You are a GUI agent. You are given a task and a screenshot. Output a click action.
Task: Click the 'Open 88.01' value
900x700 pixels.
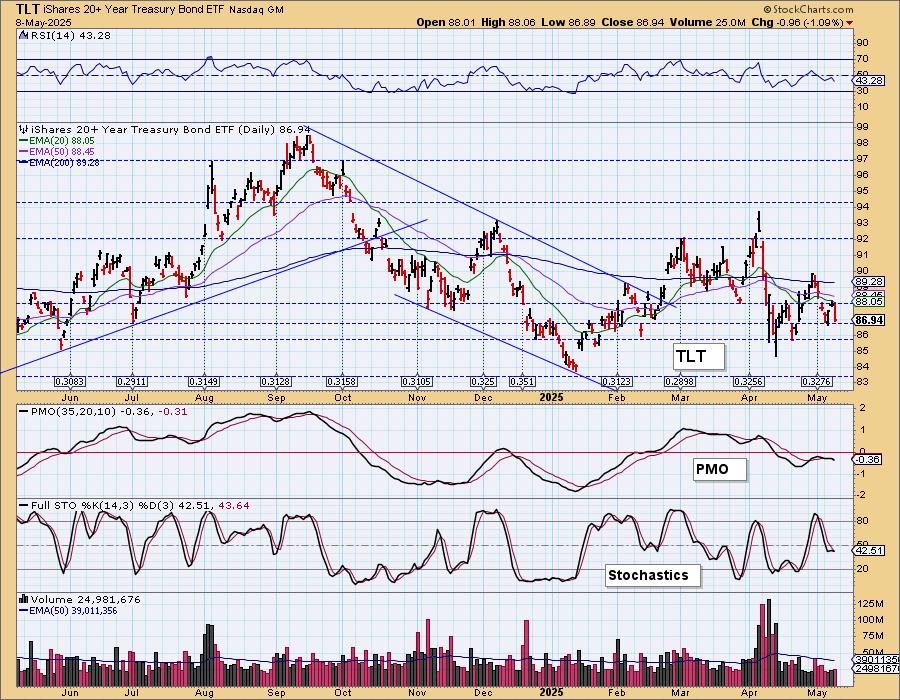pos(445,23)
